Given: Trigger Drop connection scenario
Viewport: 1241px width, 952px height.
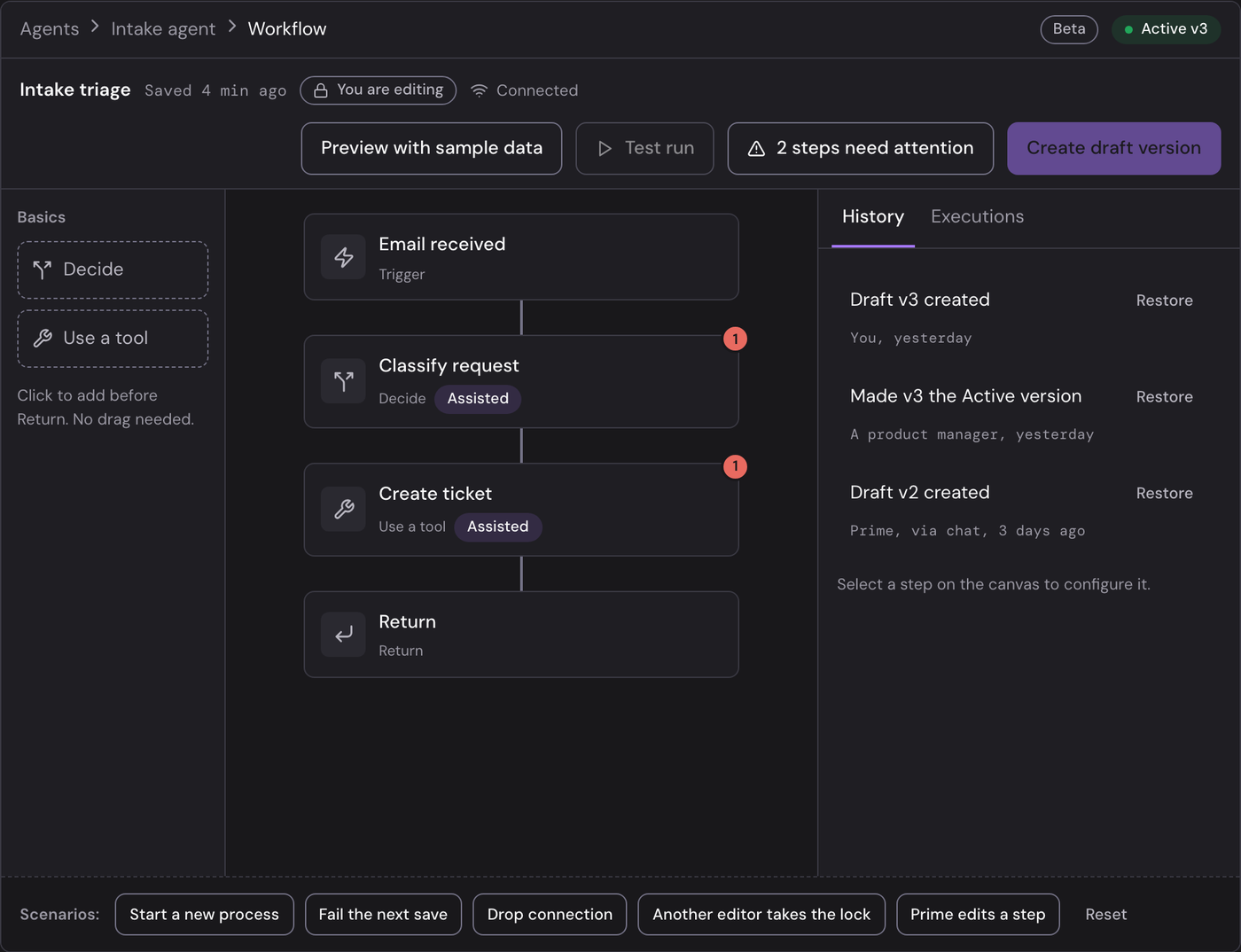Looking at the screenshot, I should pyautogui.click(x=550, y=914).
